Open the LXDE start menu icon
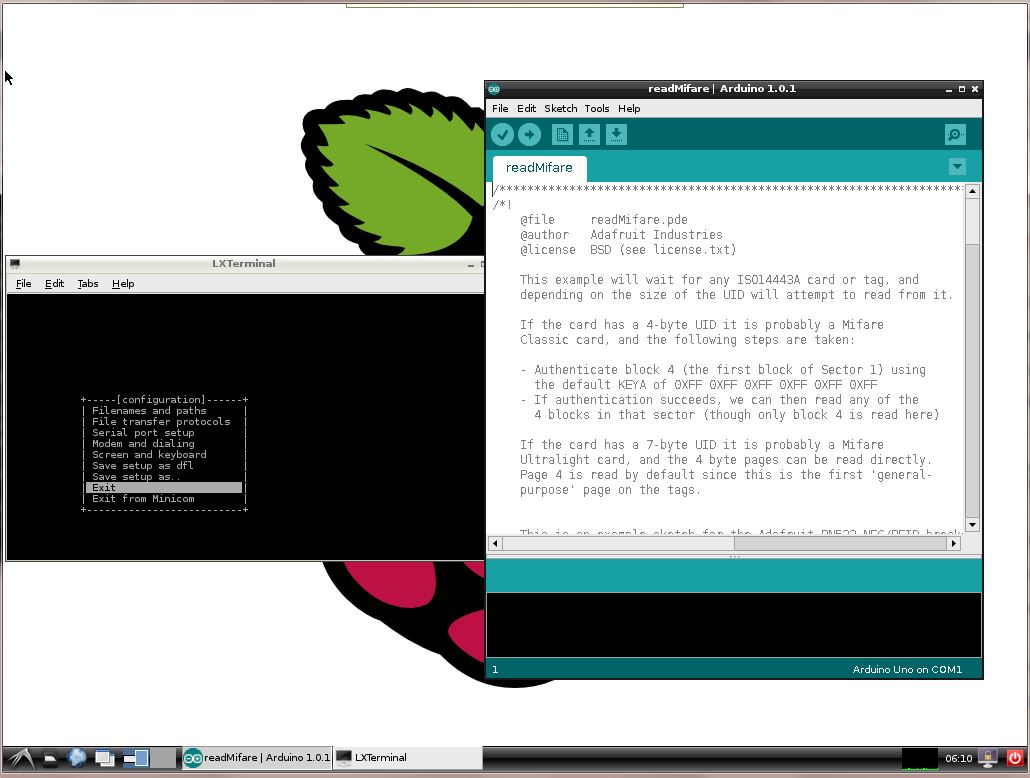This screenshot has height=778, width=1030. 20,758
